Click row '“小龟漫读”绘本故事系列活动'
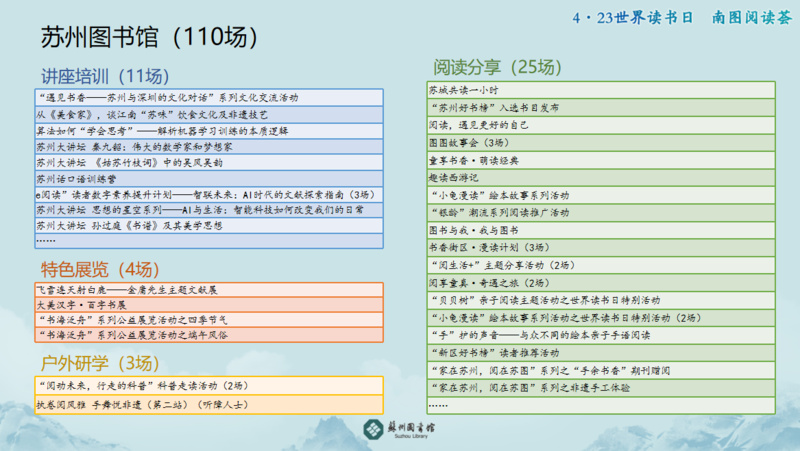The image size is (800, 451). pos(601,195)
